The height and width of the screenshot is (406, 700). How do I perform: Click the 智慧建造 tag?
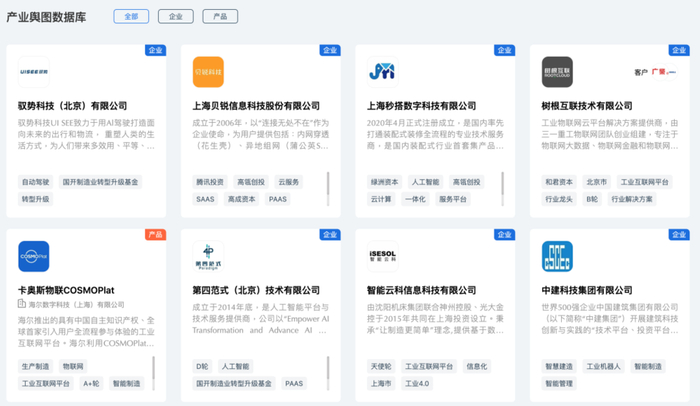pyautogui.click(x=559, y=366)
